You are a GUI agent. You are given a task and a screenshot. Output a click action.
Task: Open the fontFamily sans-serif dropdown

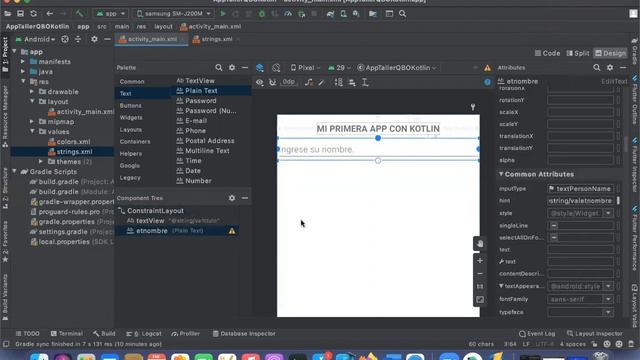click(x=580, y=299)
